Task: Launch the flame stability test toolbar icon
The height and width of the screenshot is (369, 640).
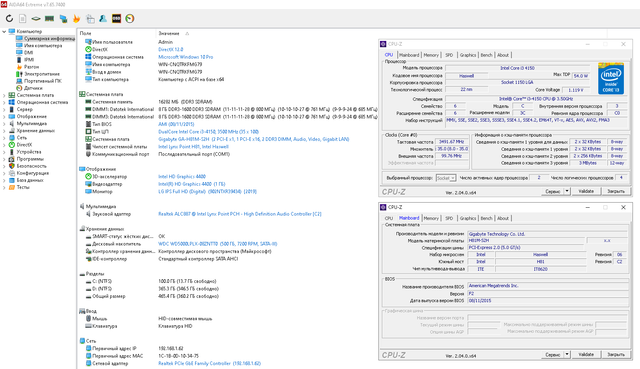Action: click(76, 18)
